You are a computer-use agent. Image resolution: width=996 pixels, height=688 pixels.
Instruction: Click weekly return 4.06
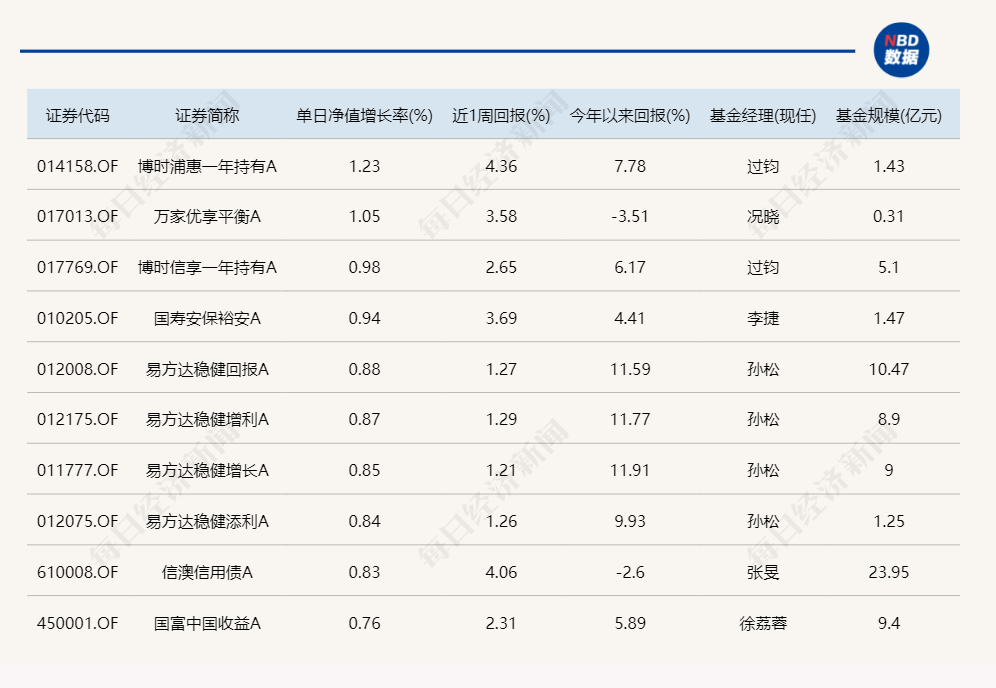point(501,572)
